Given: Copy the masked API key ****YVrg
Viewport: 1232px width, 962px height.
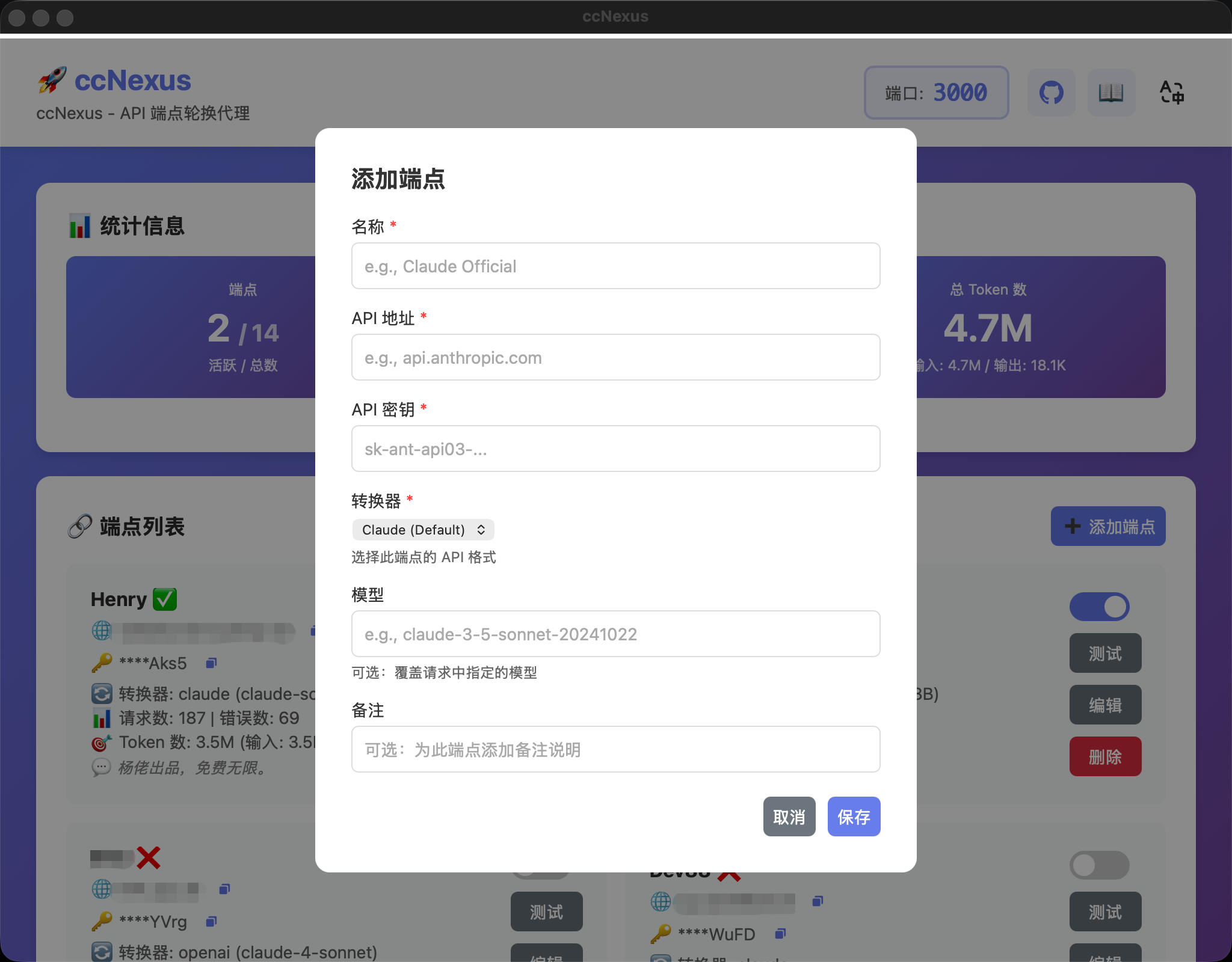Looking at the screenshot, I should [x=211, y=922].
